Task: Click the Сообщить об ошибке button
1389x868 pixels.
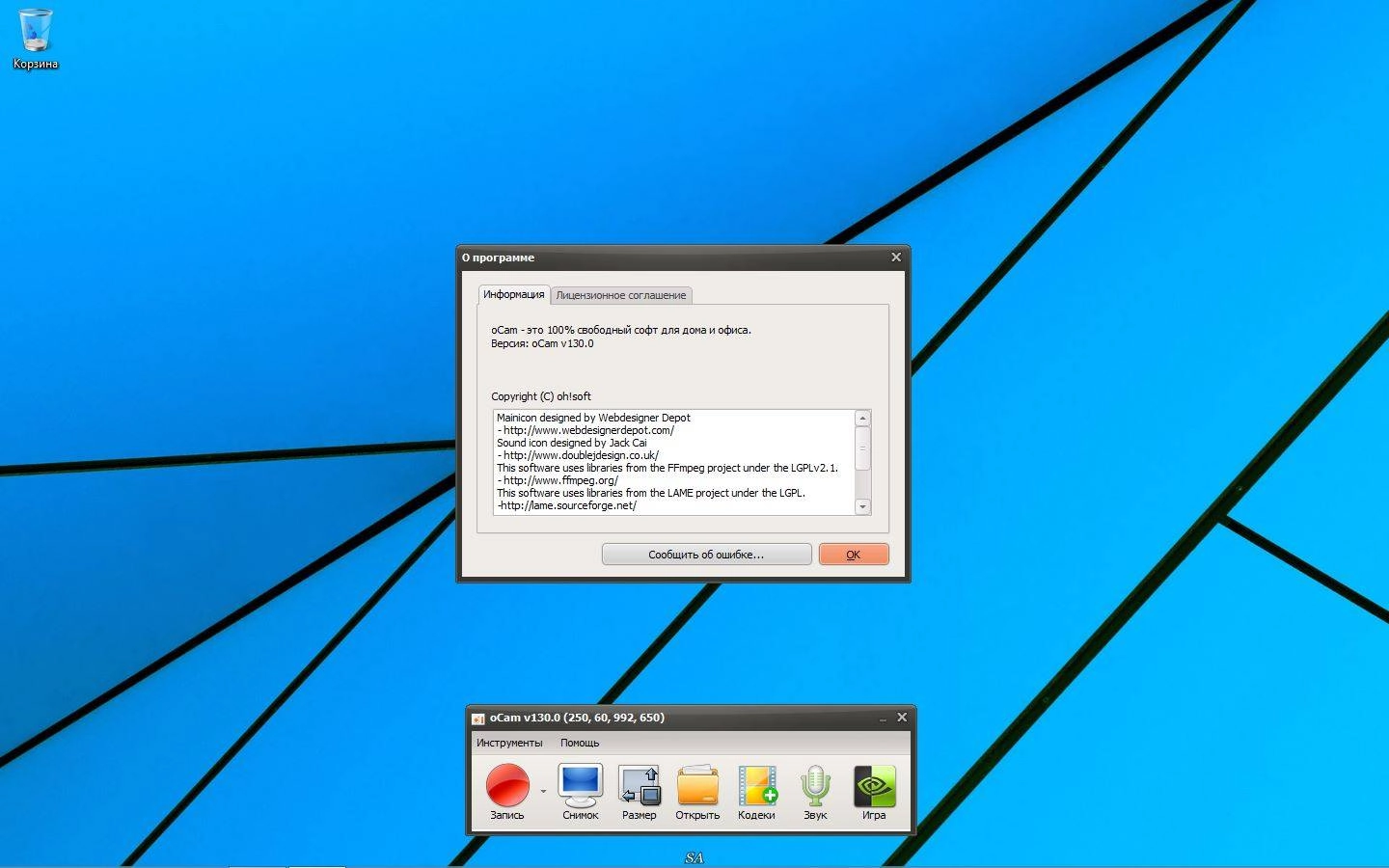Action: point(706,555)
